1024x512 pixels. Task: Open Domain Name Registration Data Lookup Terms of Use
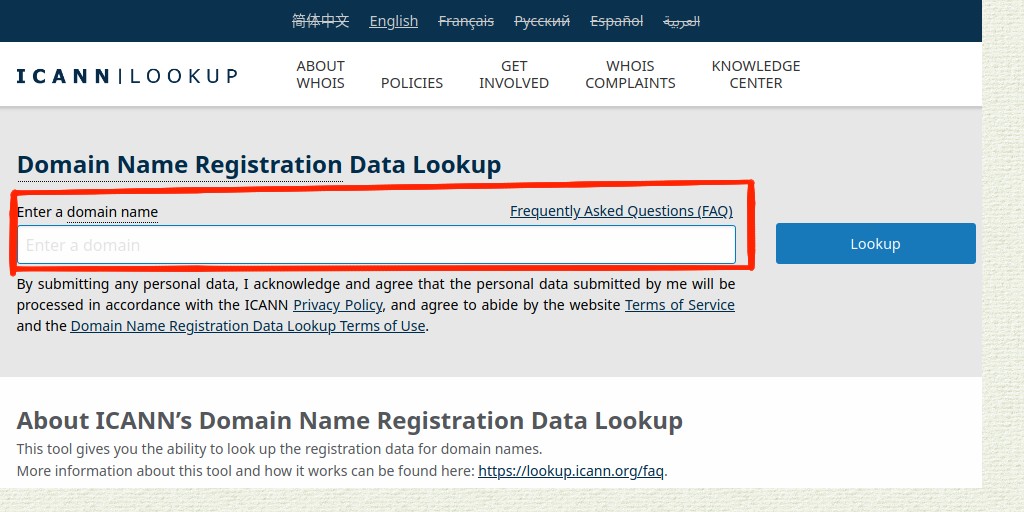pyautogui.click(x=248, y=326)
